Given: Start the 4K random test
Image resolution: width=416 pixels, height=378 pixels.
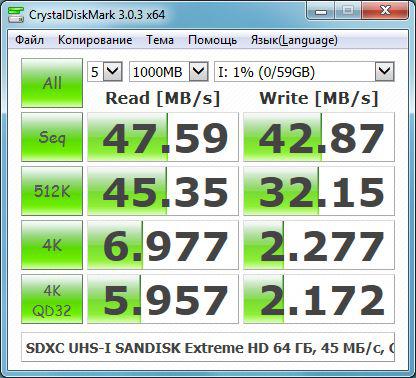Looking at the screenshot, I should pos(52,245).
